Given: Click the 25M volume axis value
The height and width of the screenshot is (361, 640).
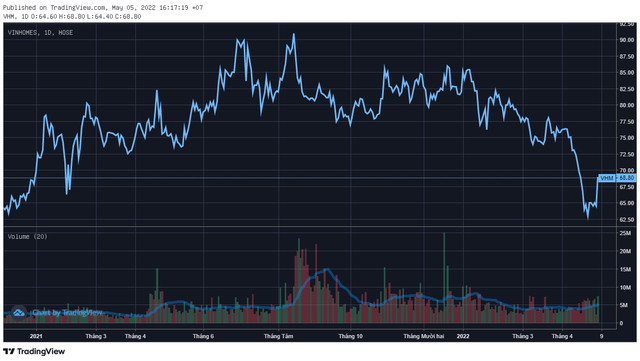Looking at the screenshot, I should point(625,233).
